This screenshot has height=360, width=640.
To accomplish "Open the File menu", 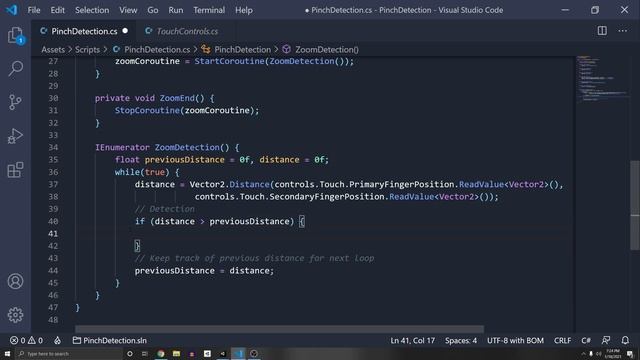I will (34, 10).
